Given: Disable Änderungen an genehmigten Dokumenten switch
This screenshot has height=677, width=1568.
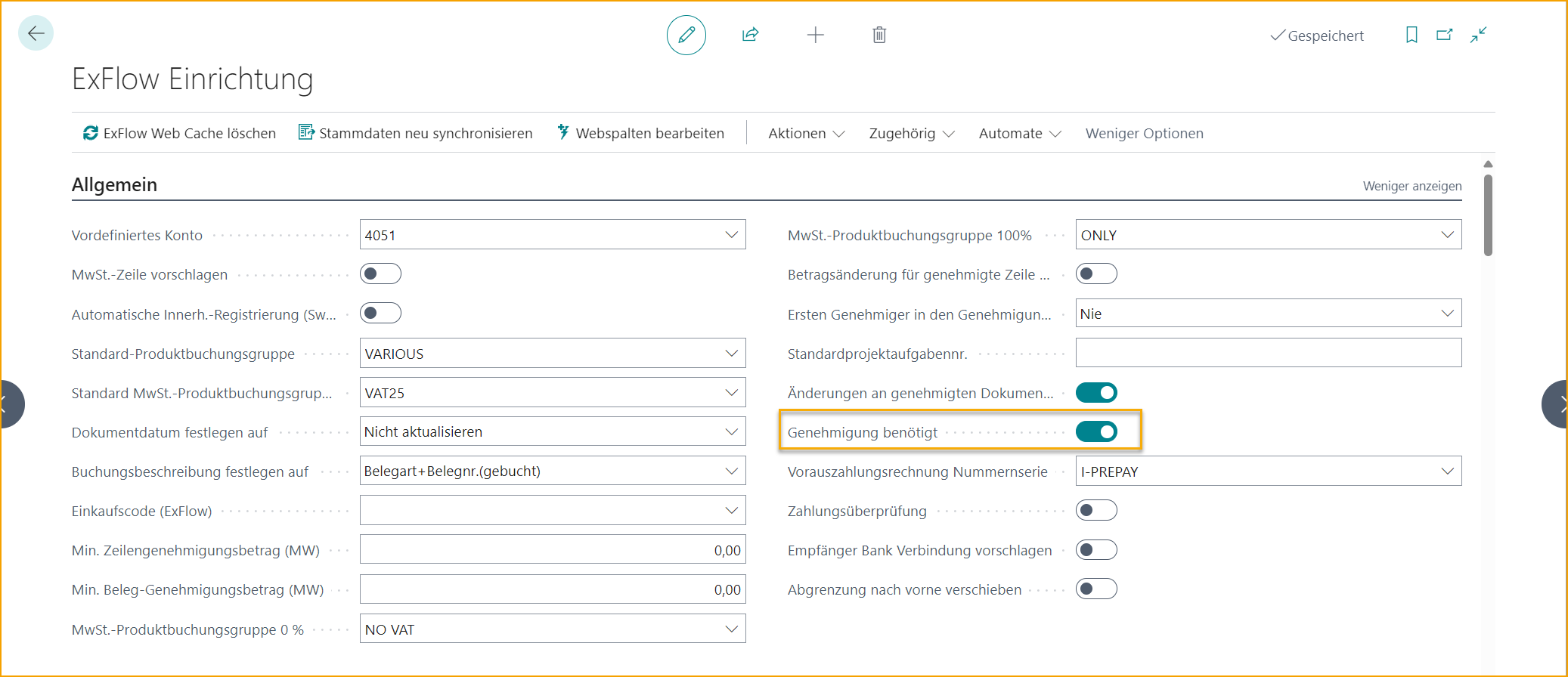Looking at the screenshot, I should (1096, 392).
